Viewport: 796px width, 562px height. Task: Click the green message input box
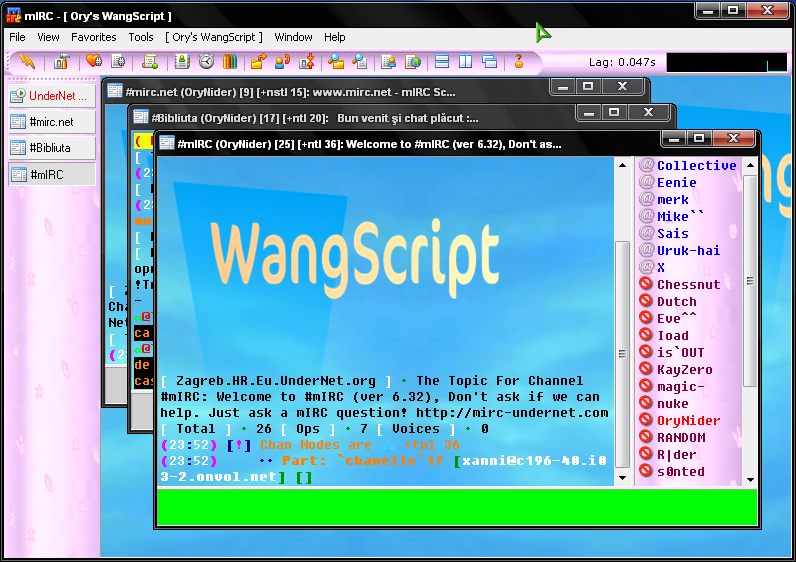coord(456,506)
